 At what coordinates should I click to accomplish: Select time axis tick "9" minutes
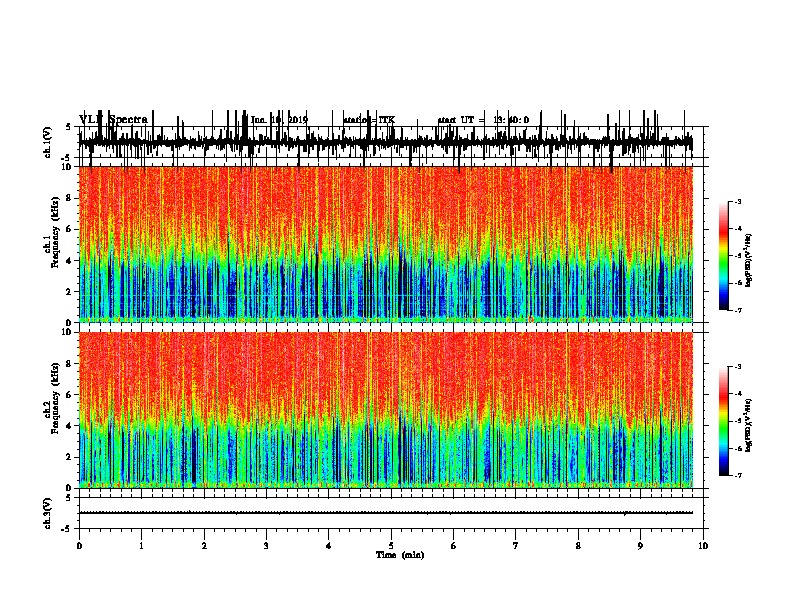point(640,546)
